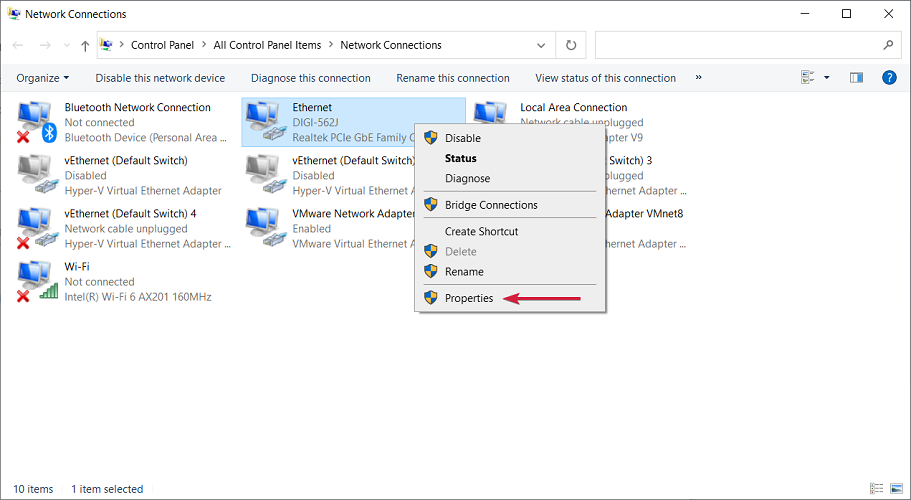This screenshot has width=911, height=500.
Task: Click Disable in the context menu
Action: coord(463,138)
